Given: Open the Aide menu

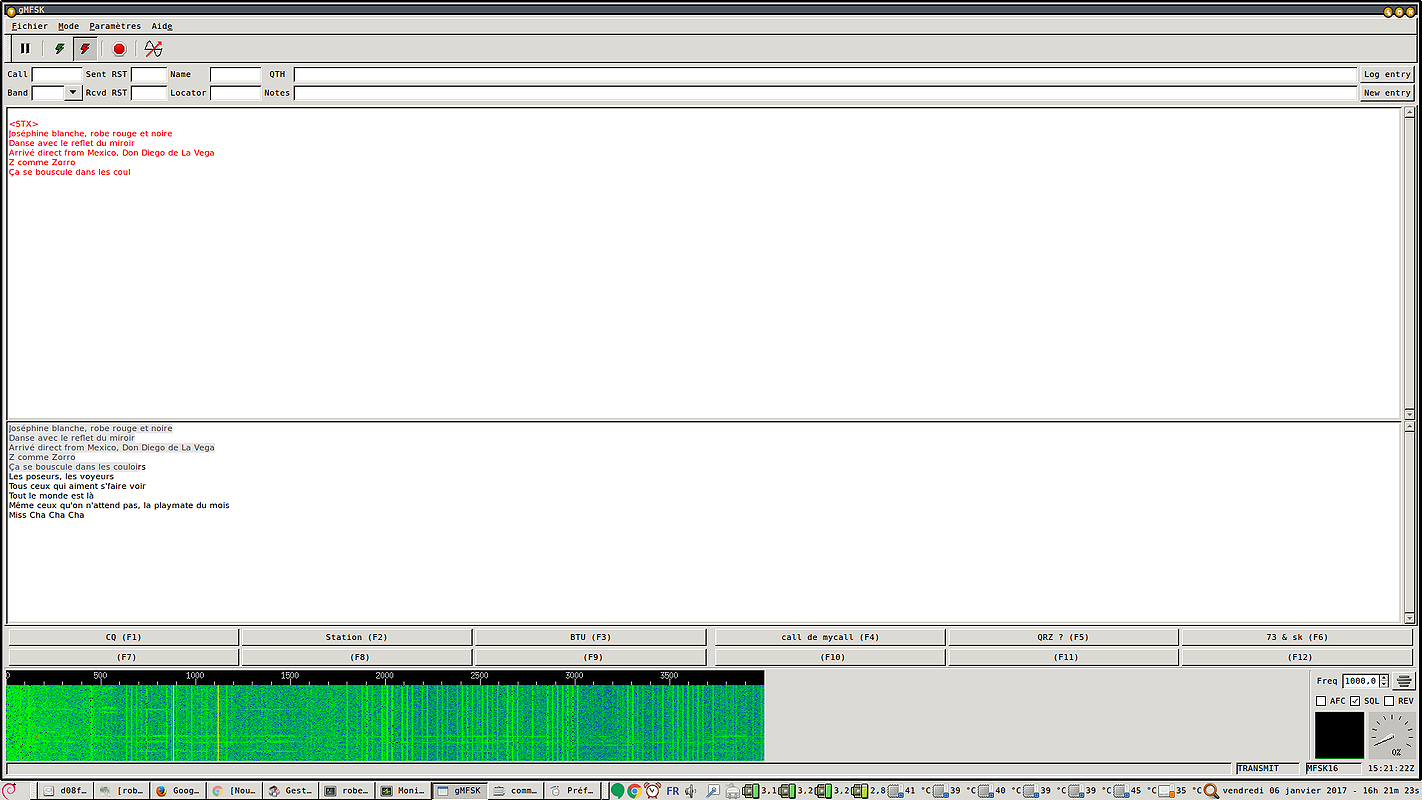Looking at the screenshot, I should click(162, 26).
